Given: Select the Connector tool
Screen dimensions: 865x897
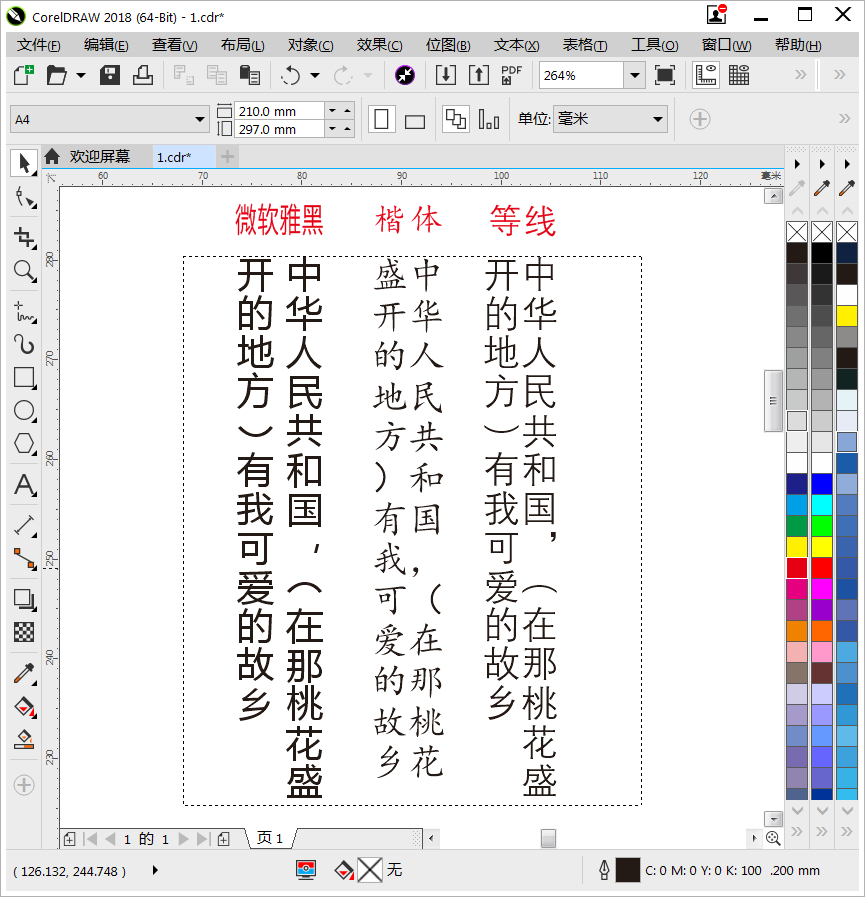Looking at the screenshot, I should 24,559.
